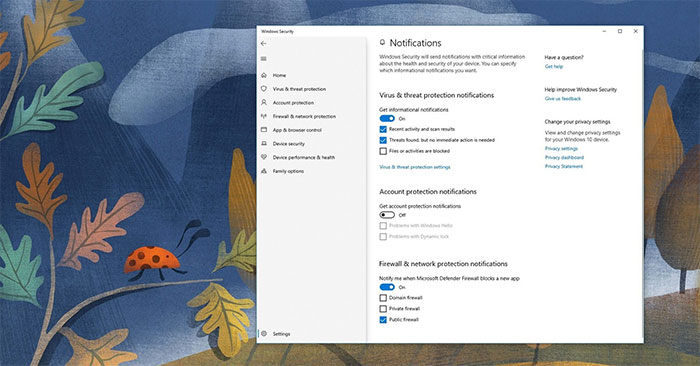The image size is (700, 366).
Task: Click Firewall & network protection notifications heading
Action: (x=443, y=264)
